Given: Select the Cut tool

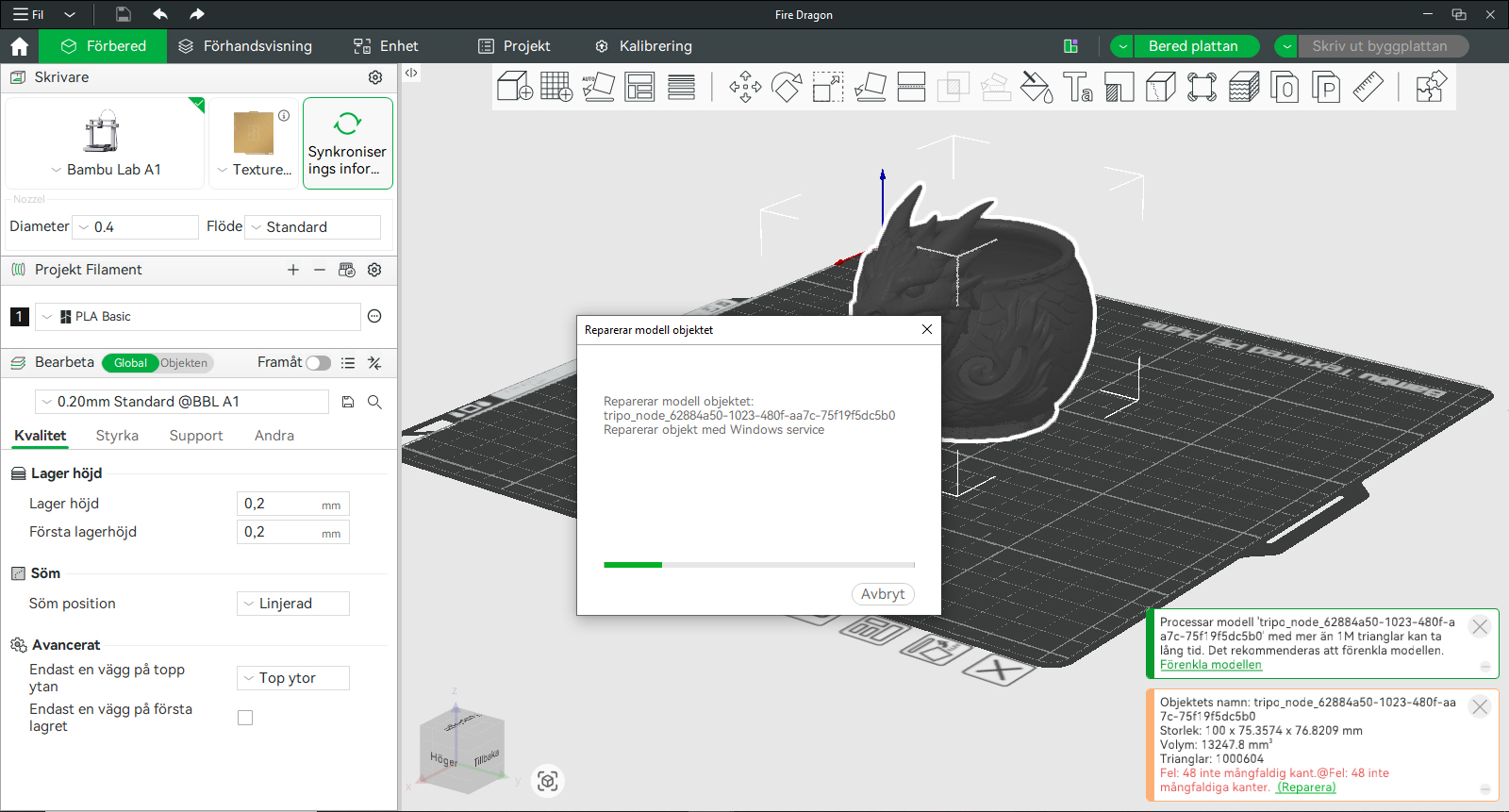Looking at the screenshot, I should (x=911, y=87).
